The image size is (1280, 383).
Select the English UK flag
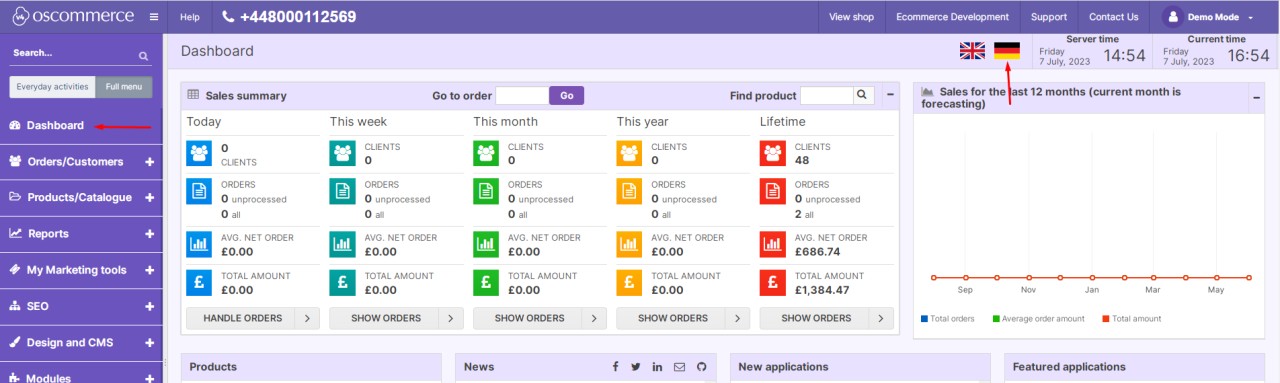pyautogui.click(x=972, y=50)
